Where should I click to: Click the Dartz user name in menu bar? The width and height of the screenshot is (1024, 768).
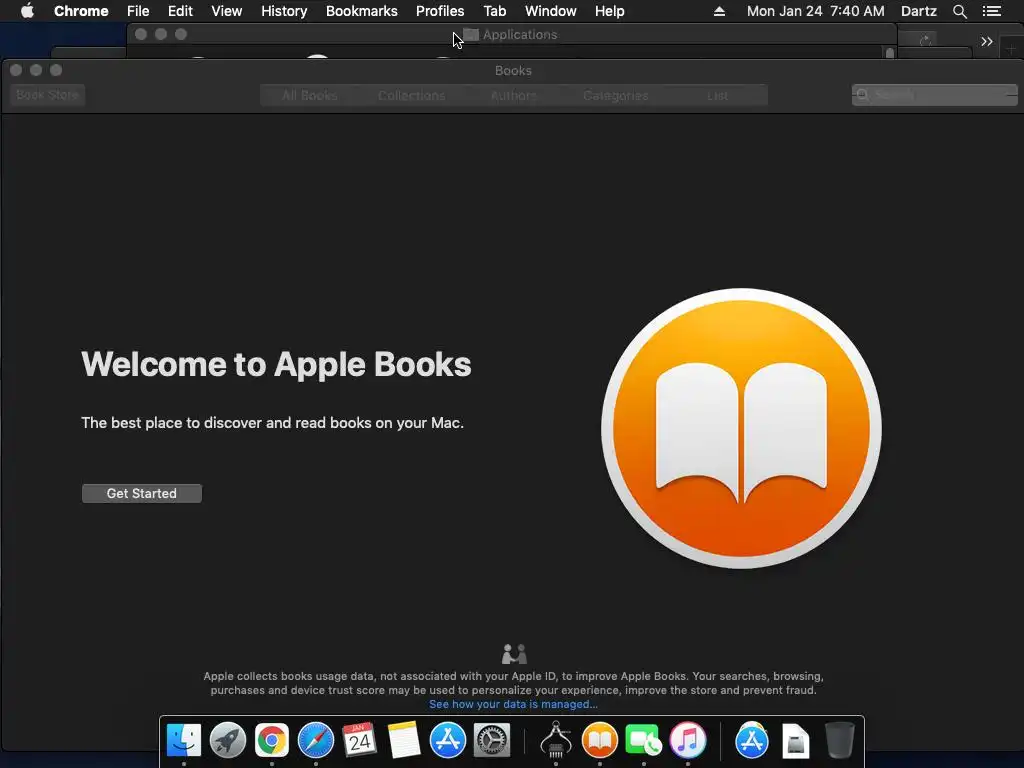(x=919, y=11)
